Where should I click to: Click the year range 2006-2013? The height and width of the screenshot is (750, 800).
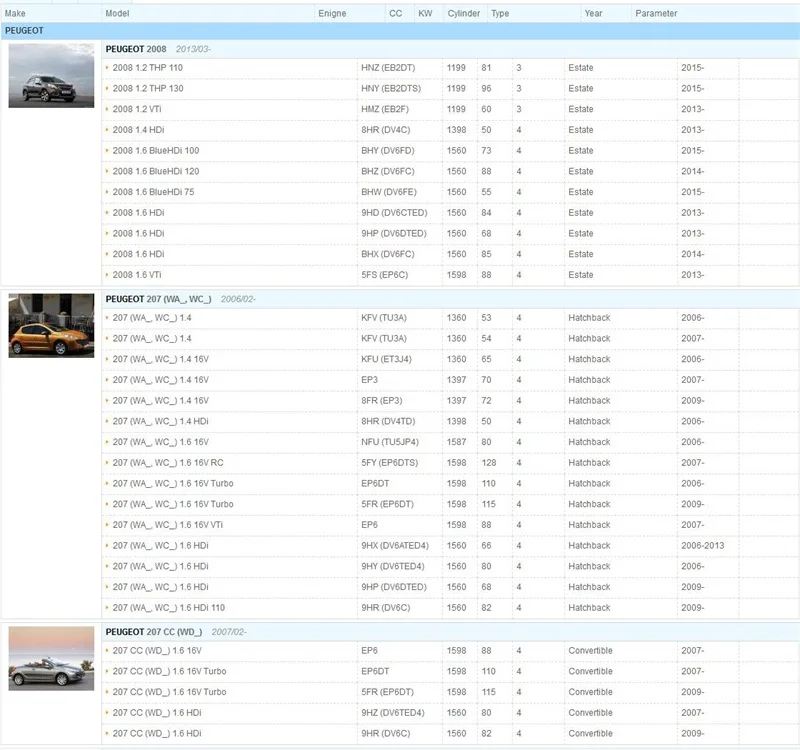click(x=703, y=545)
